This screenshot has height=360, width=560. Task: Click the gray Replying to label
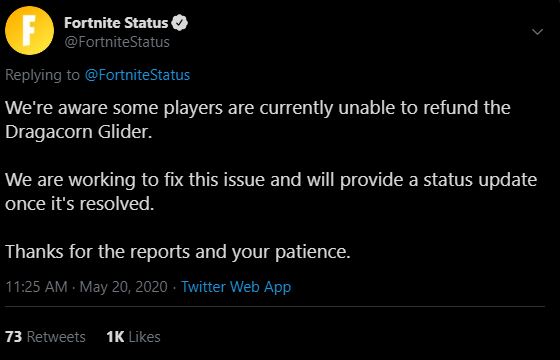(42, 75)
